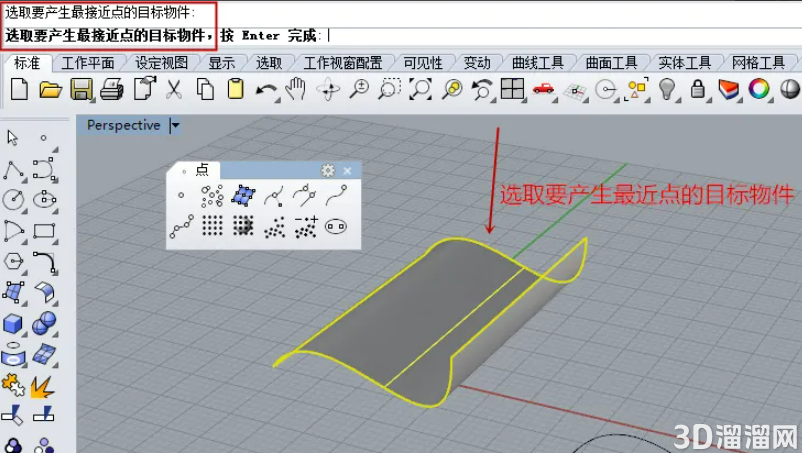
Task: Click the Drape points icon in 点 panel
Action: tap(243, 225)
